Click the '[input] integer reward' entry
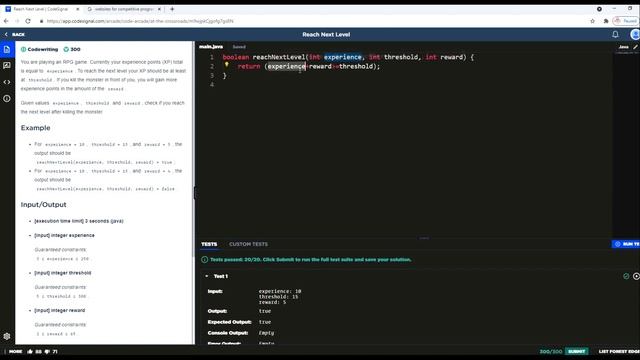Screen dimensions: 640x360 60,311
